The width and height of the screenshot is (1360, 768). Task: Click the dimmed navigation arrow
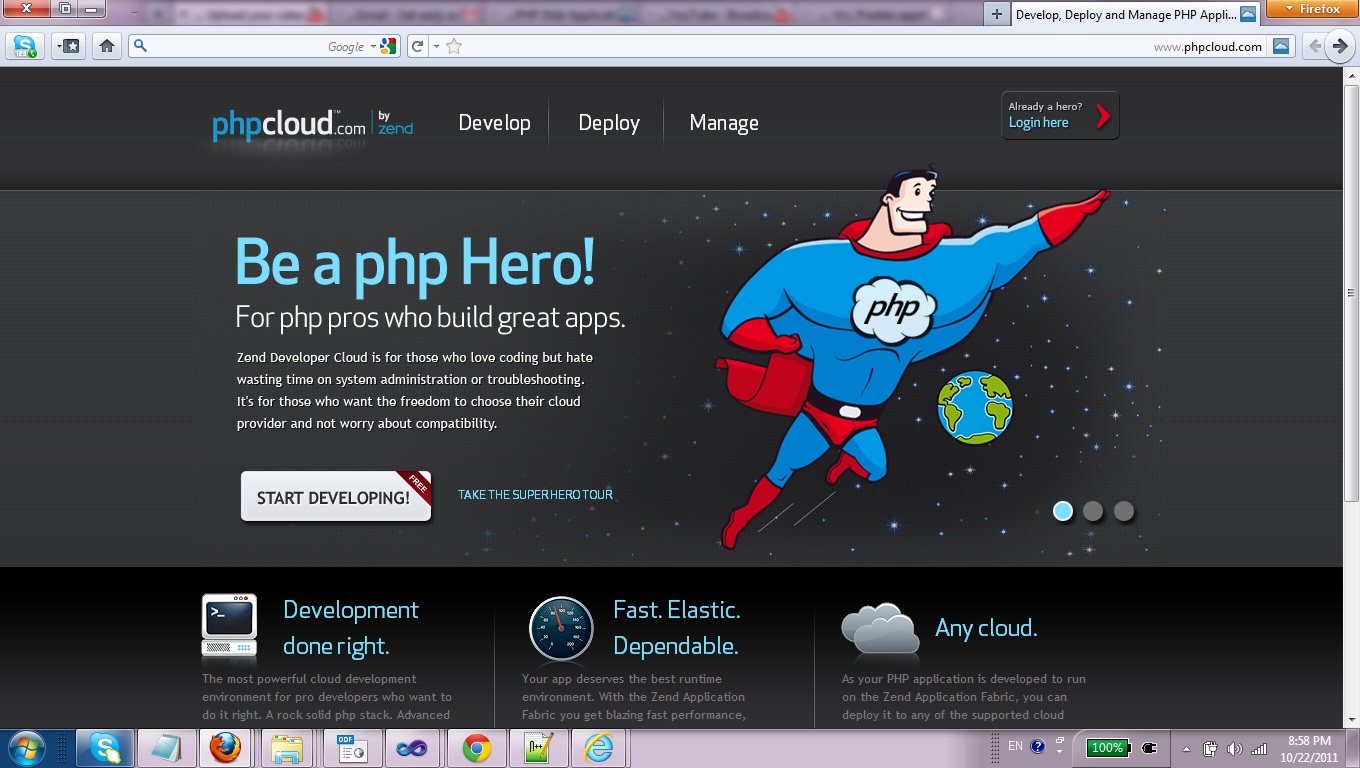click(x=1314, y=46)
